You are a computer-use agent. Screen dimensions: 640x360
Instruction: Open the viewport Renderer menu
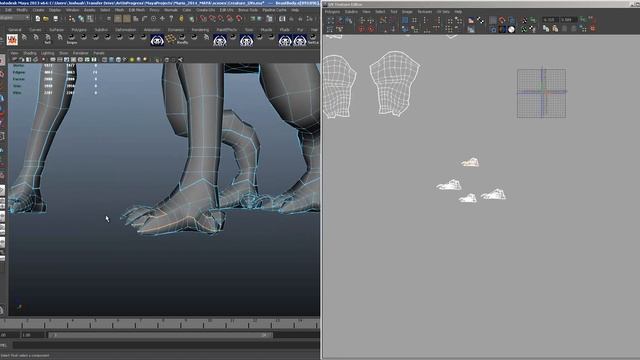[x=80, y=53]
